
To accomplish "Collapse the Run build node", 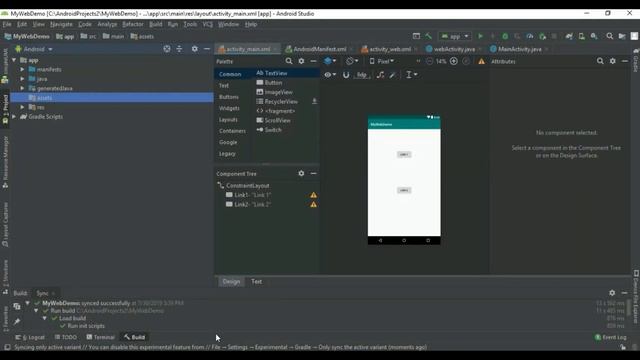I will click(36, 311).
